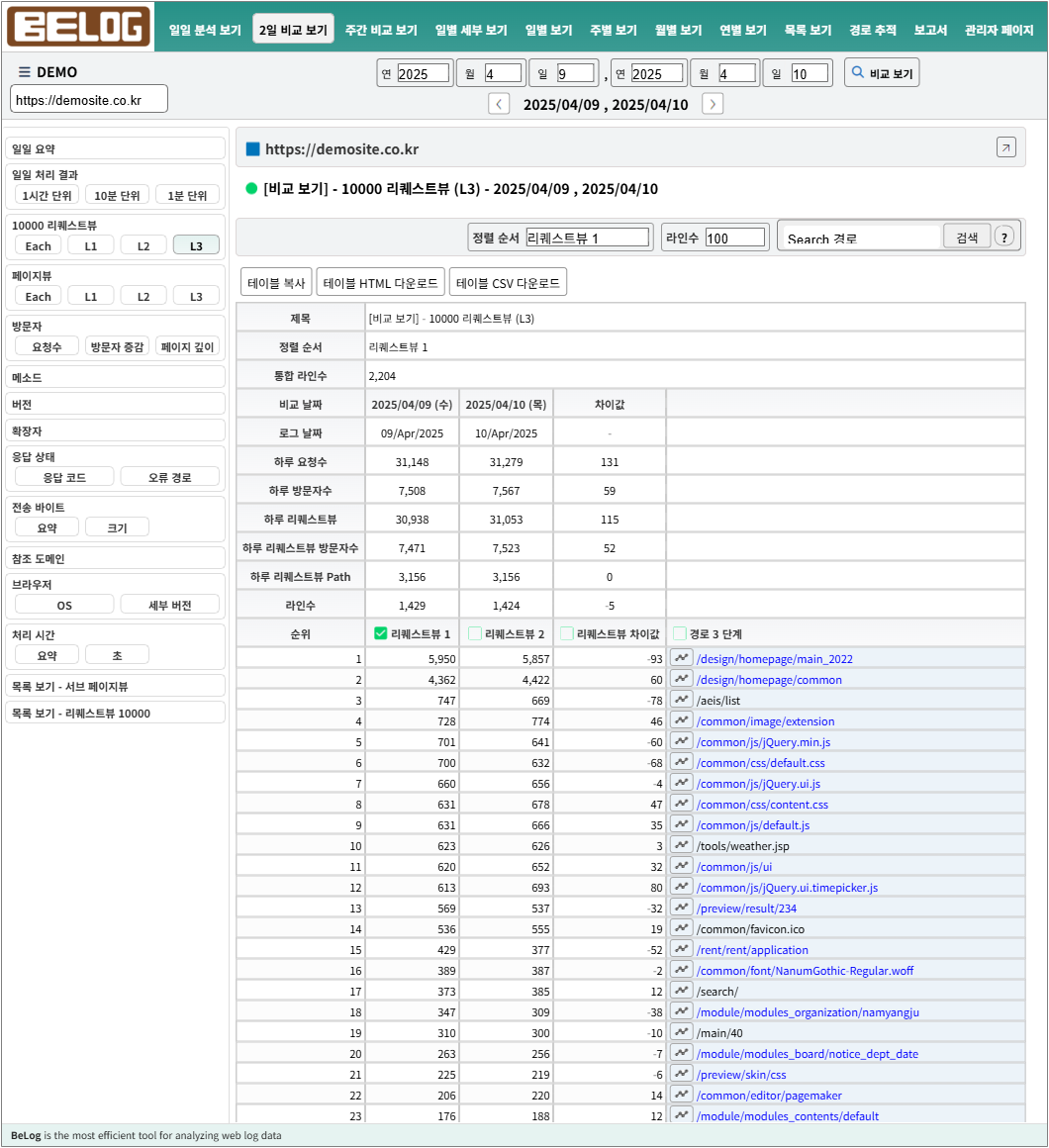Viewport: 1049px width, 1148px height.
Task: Open the 주간 비교 보기 tab
Action: 381,30
